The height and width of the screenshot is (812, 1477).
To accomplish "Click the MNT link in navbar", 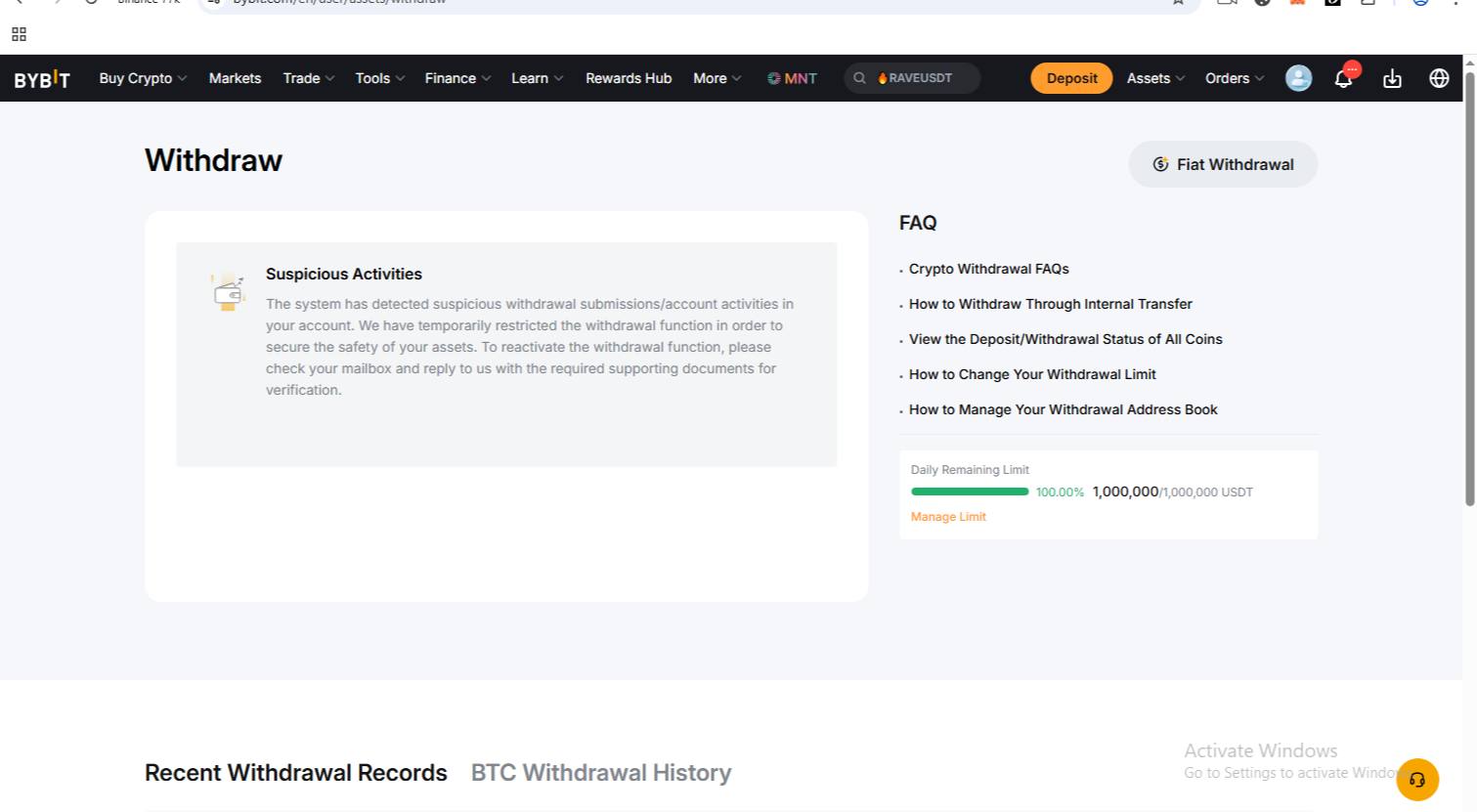I will point(792,78).
